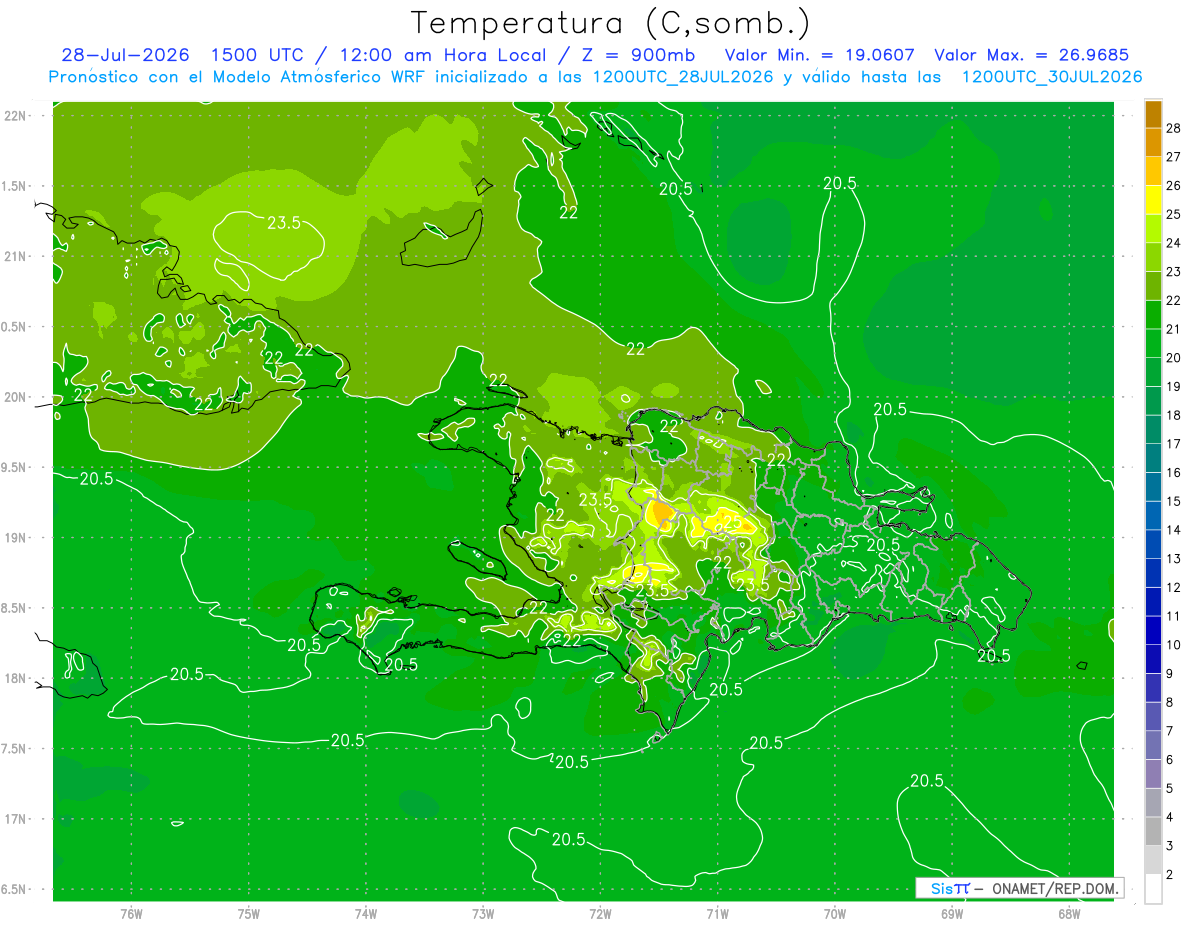Image resolution: width=1200 pixels, height=927 pixels.
Task: Click '12:00 am Hora Local' text
Action: pyautogui.click(x=444, y=55)
